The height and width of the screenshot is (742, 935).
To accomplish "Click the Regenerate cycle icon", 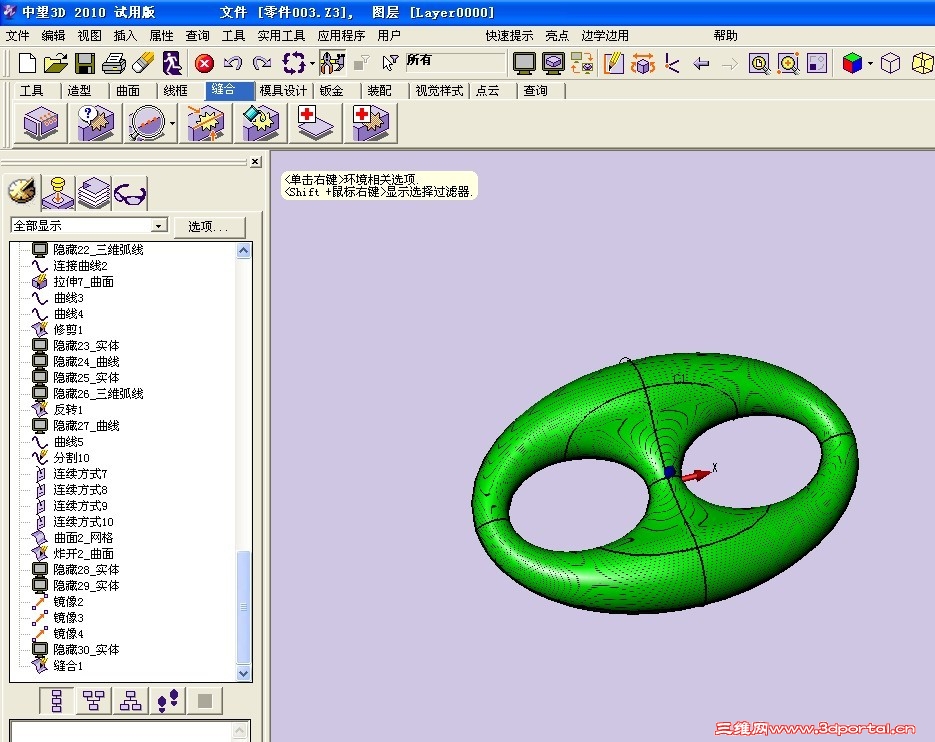I will (293, 63).
